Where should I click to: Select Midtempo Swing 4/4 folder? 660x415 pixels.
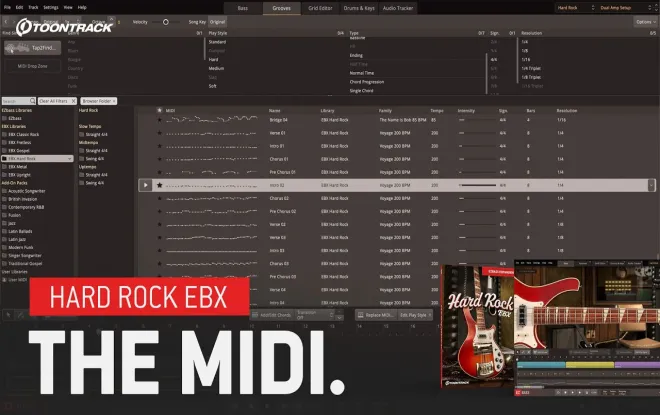coord(92,159)
